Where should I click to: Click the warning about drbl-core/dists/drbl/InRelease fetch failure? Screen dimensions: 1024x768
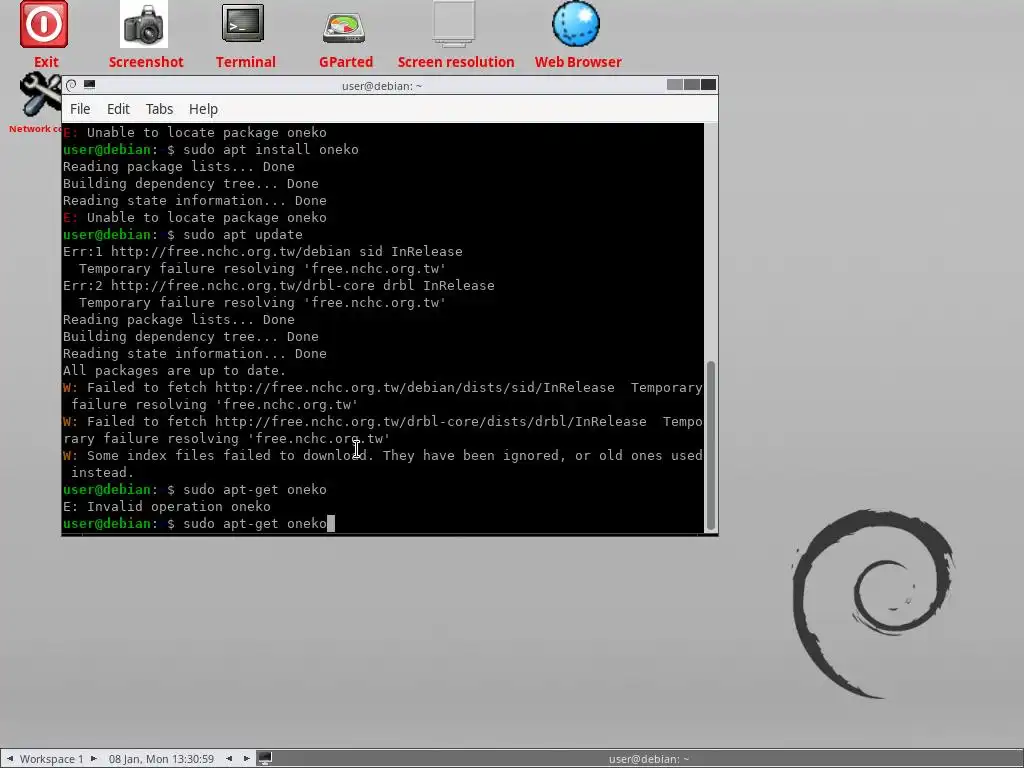383,430
